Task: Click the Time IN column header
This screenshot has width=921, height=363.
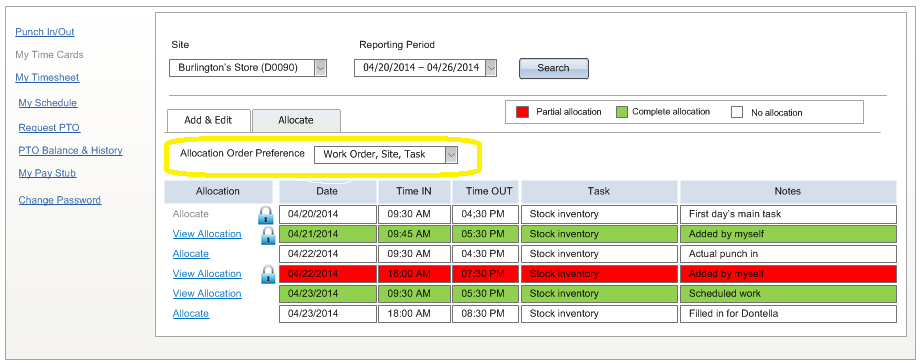Action: tap(414, 191)
